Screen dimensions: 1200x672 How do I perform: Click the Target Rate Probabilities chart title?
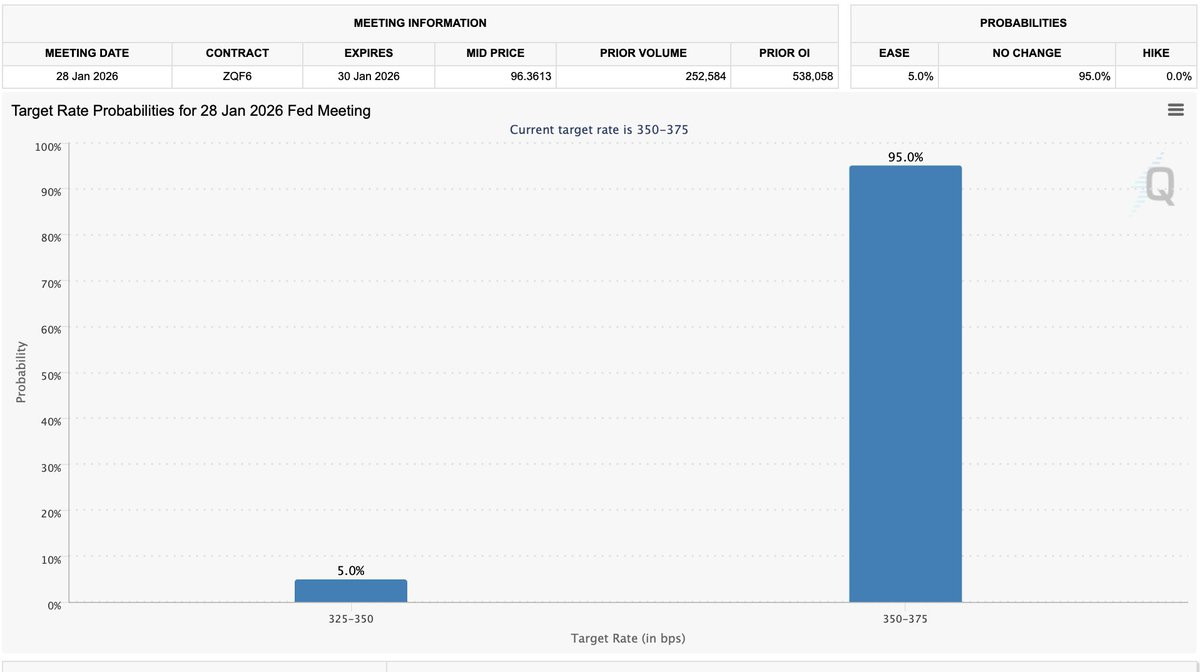coord(191,111)
